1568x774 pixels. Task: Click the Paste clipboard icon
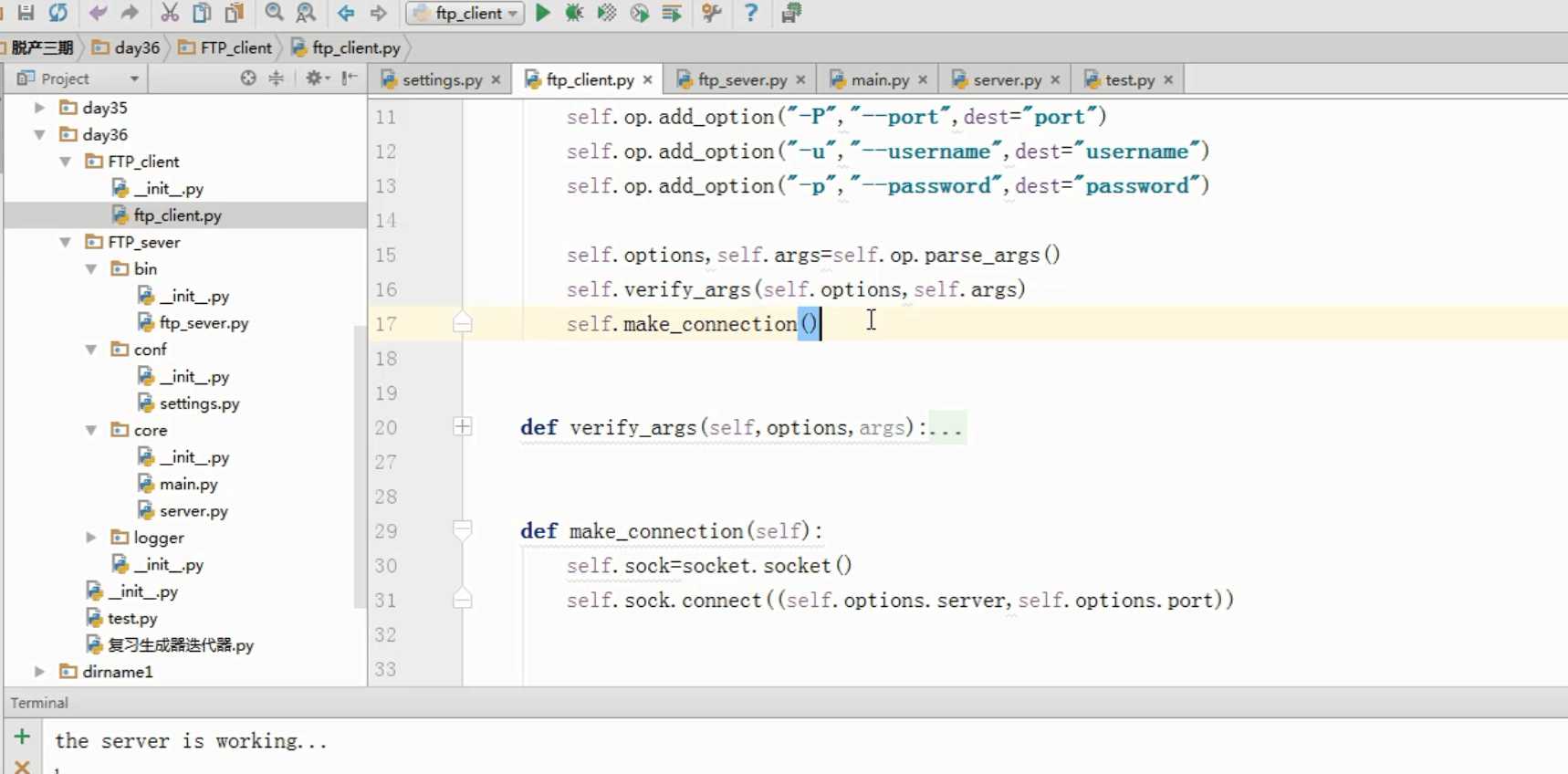[x=235, y=13]
